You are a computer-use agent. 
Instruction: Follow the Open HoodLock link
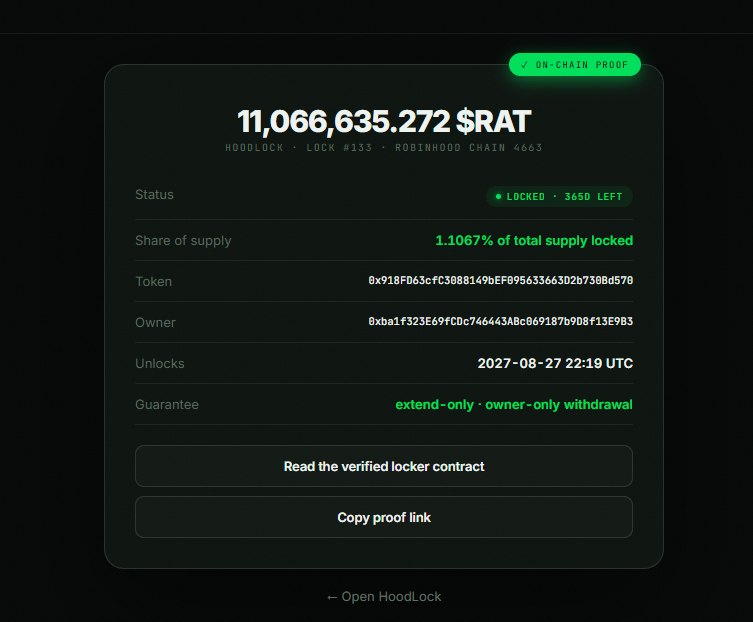coord(384,597)
